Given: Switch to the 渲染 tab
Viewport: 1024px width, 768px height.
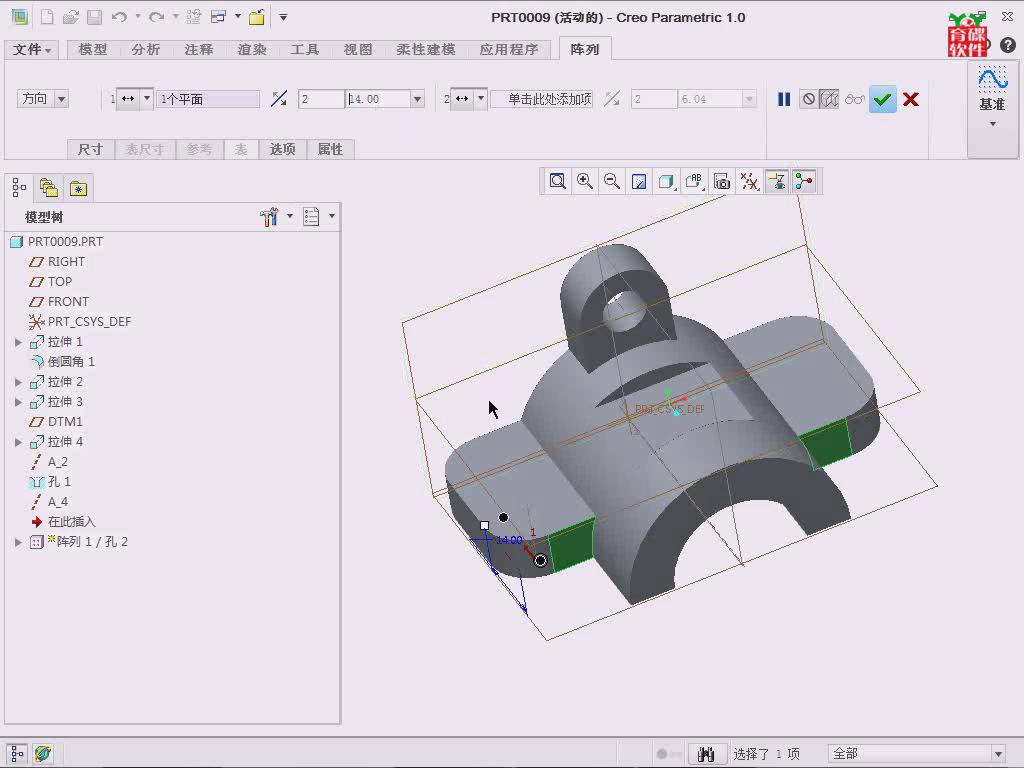Looking at the screenshot, I should (251, 50).
